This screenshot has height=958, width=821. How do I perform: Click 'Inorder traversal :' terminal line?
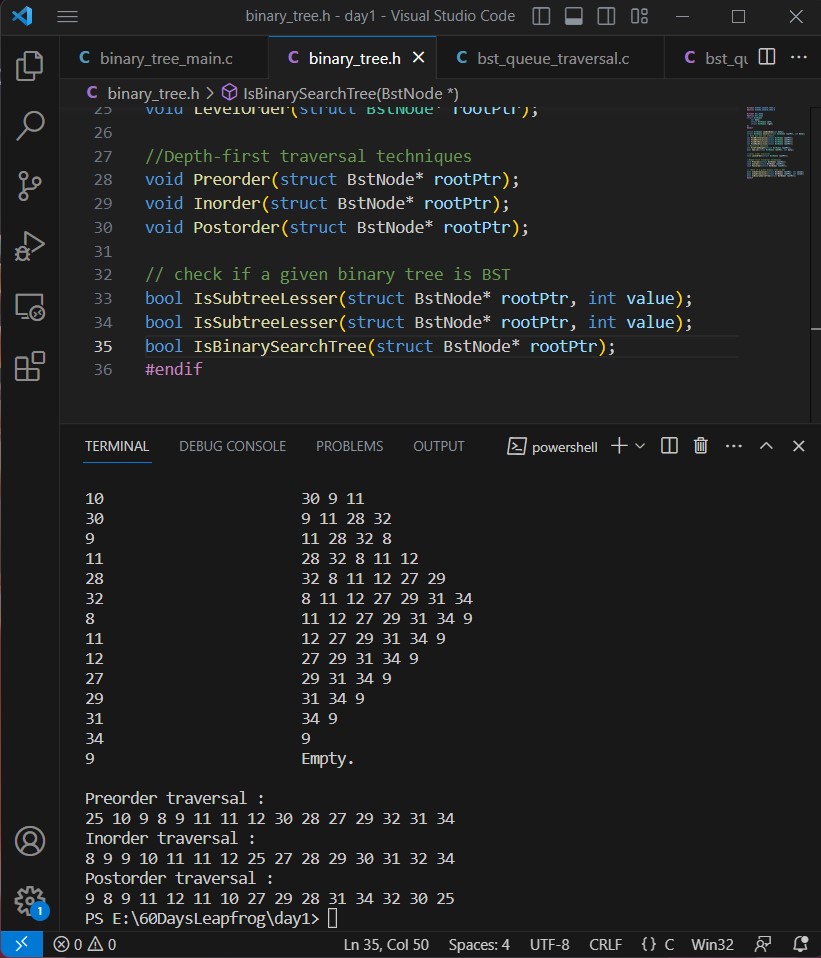[170, 838]
